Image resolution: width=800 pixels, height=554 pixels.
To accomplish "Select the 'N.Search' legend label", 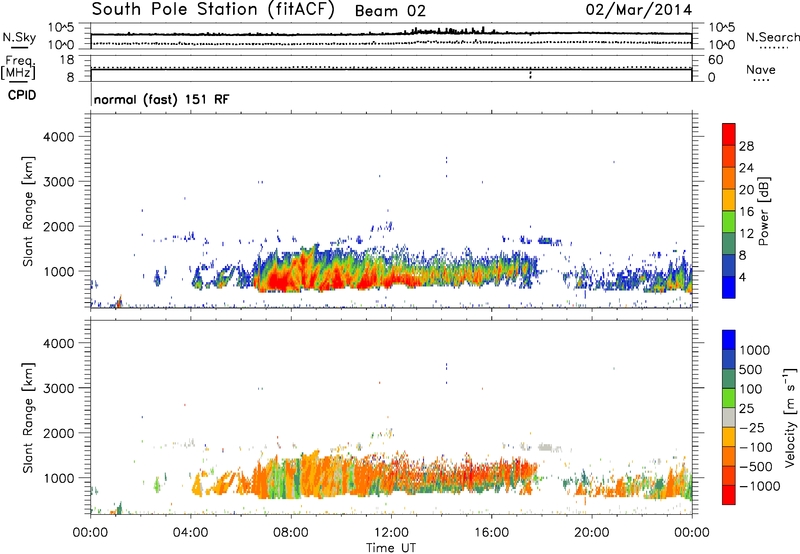I will point(772,37).
